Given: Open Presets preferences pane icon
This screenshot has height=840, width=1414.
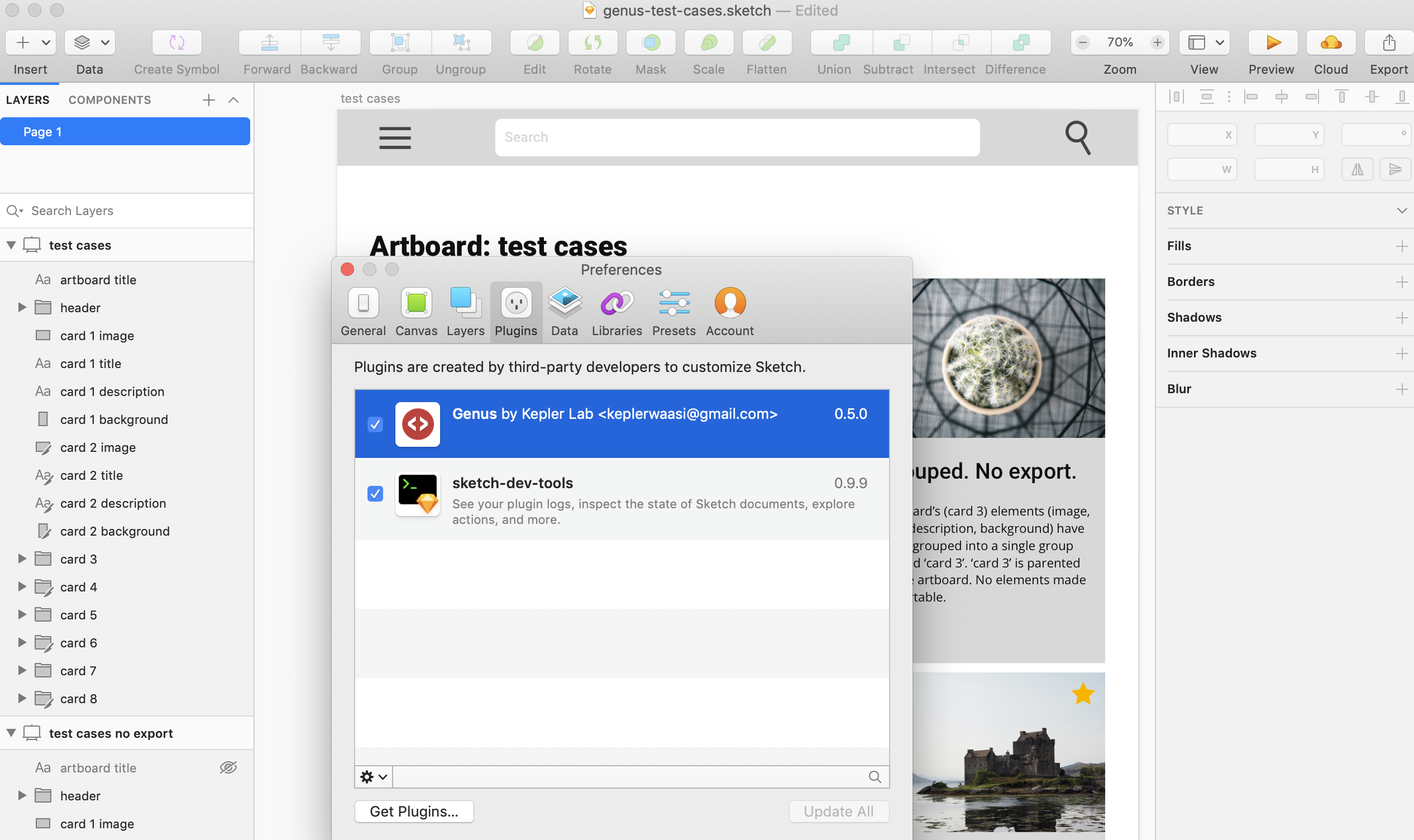Looking at the screenshot, I should (x=673, y=304).
